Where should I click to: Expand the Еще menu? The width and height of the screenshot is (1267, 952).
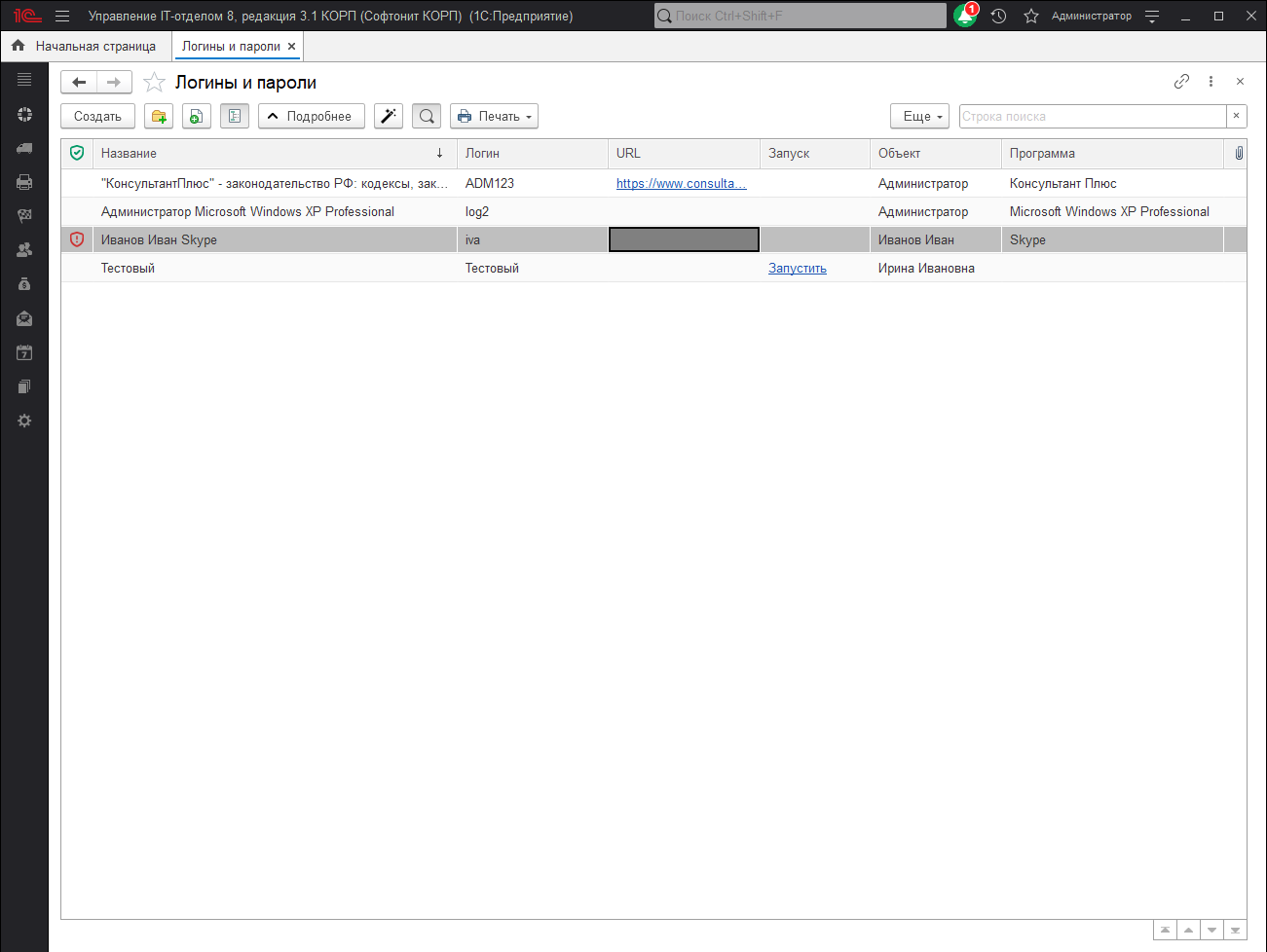(919, 117)
